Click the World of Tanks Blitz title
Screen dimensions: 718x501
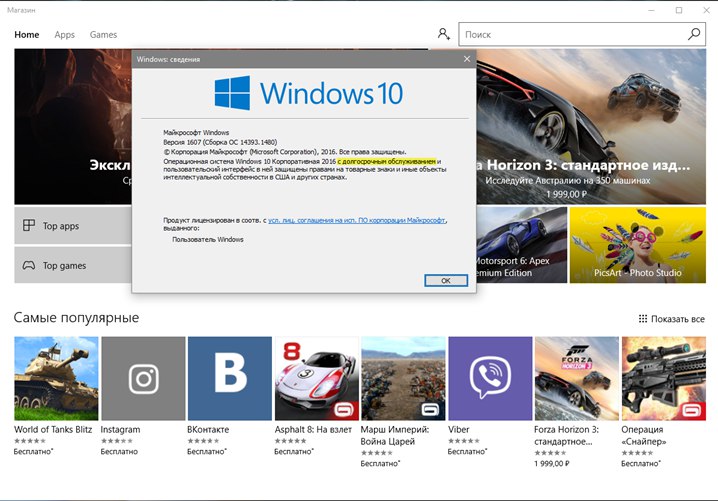(53, 430)
